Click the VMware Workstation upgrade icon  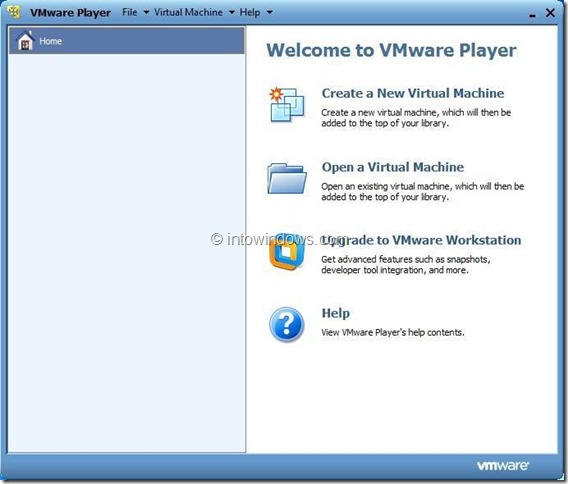[287, 253]
